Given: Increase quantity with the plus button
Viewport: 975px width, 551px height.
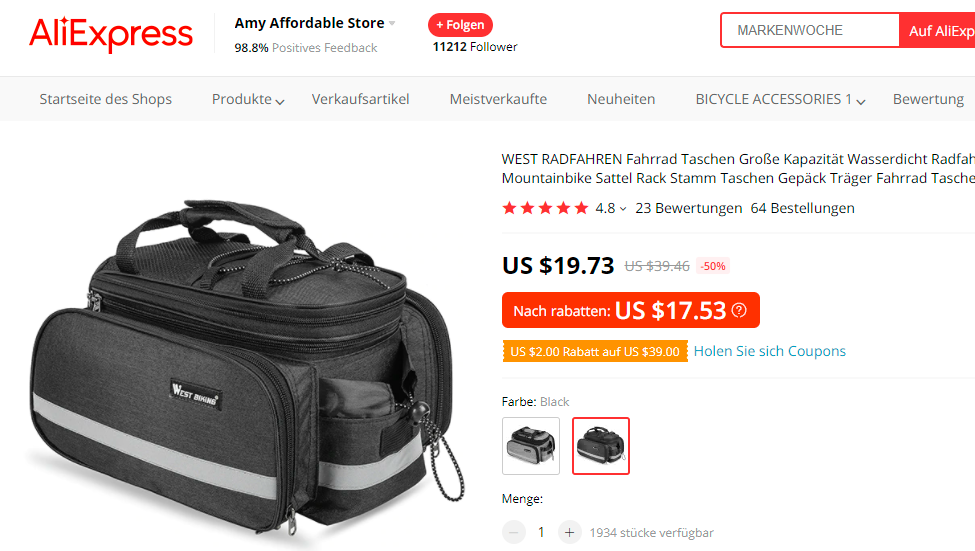Looking at the screenshot, I should point(569,532).
